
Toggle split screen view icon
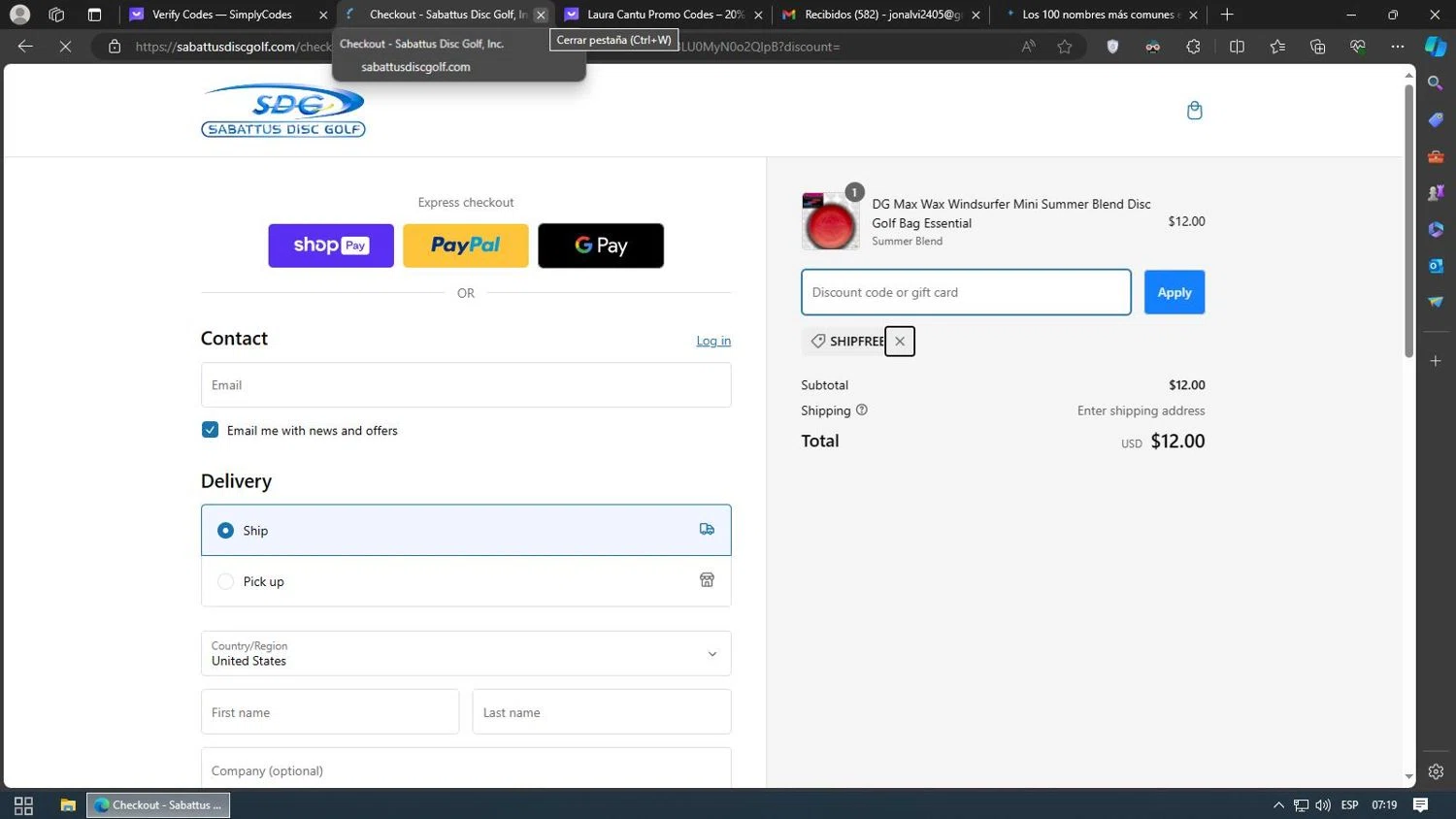tap(1237, 47)
